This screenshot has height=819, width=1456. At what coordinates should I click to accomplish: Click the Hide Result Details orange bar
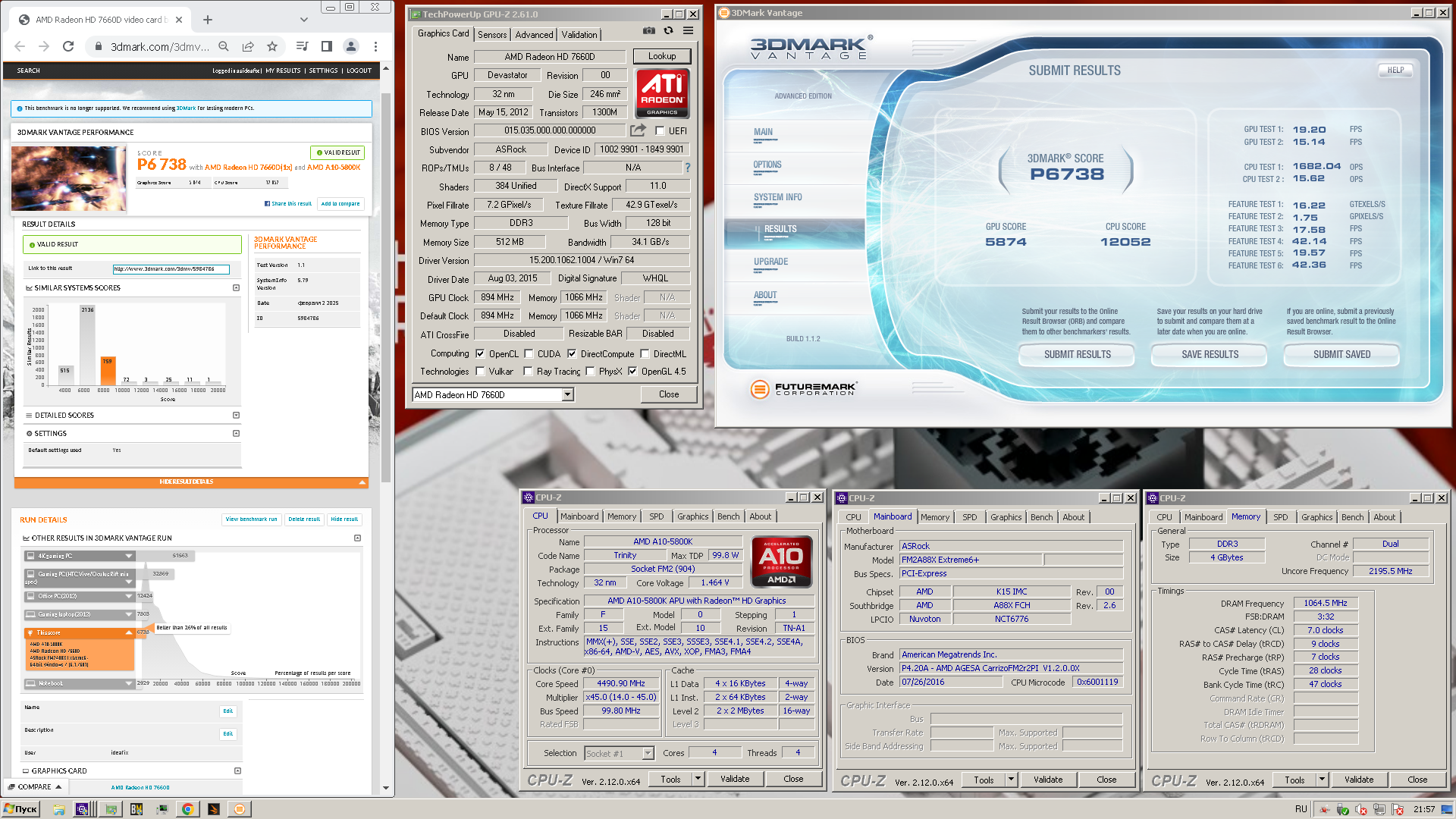pyautogui.click(x=191, y=482)
